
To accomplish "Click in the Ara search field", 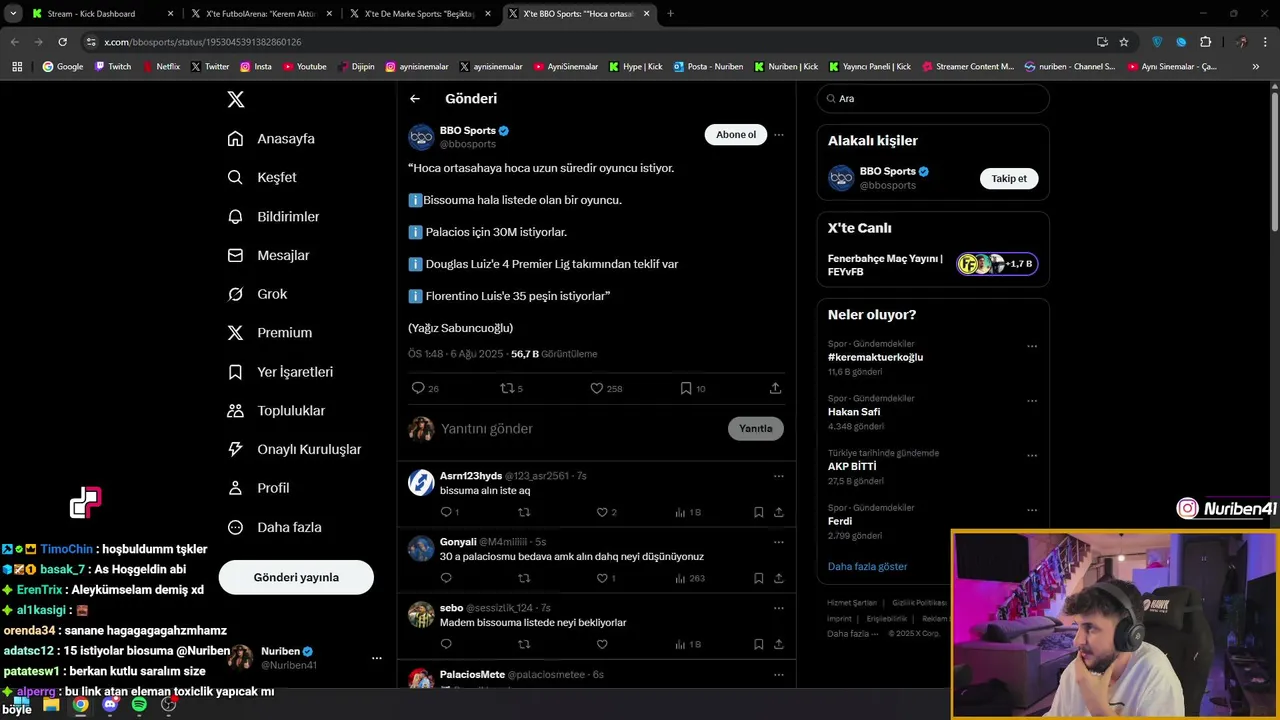I will point(933,98).
